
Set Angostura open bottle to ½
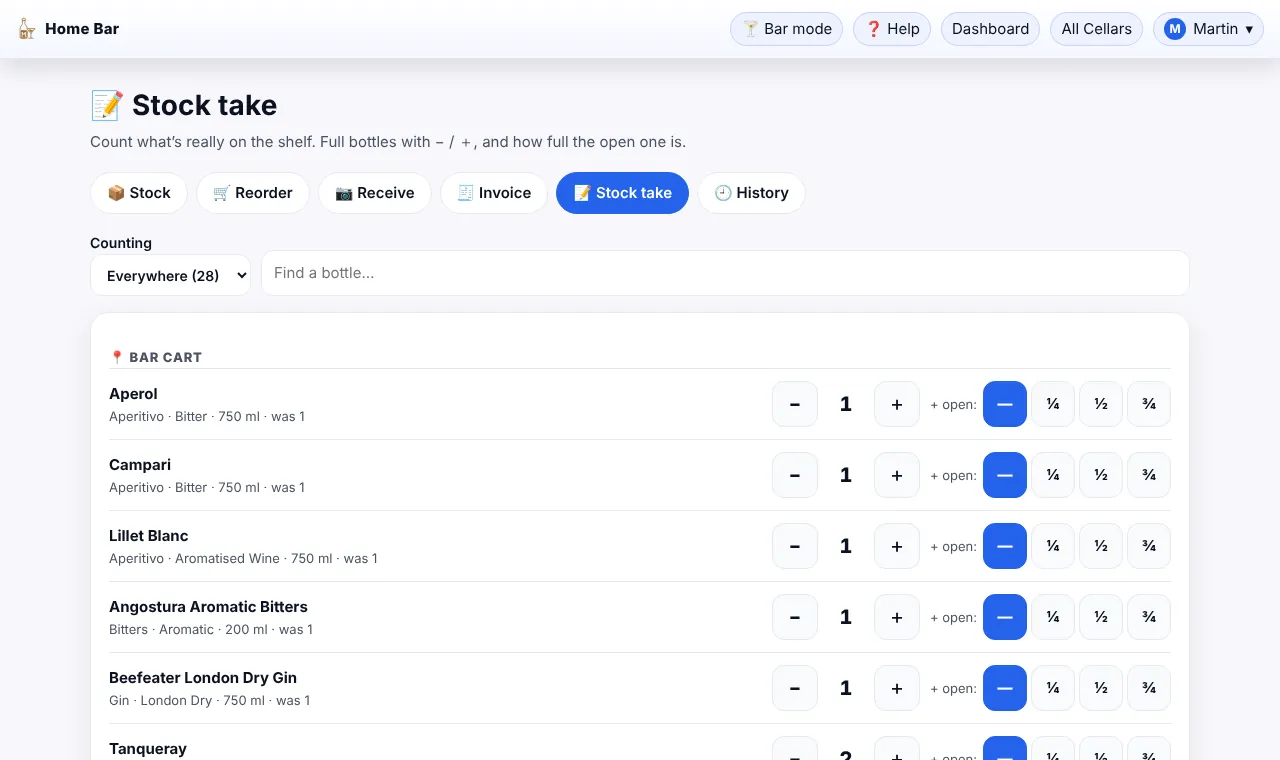click(1101, 617)
